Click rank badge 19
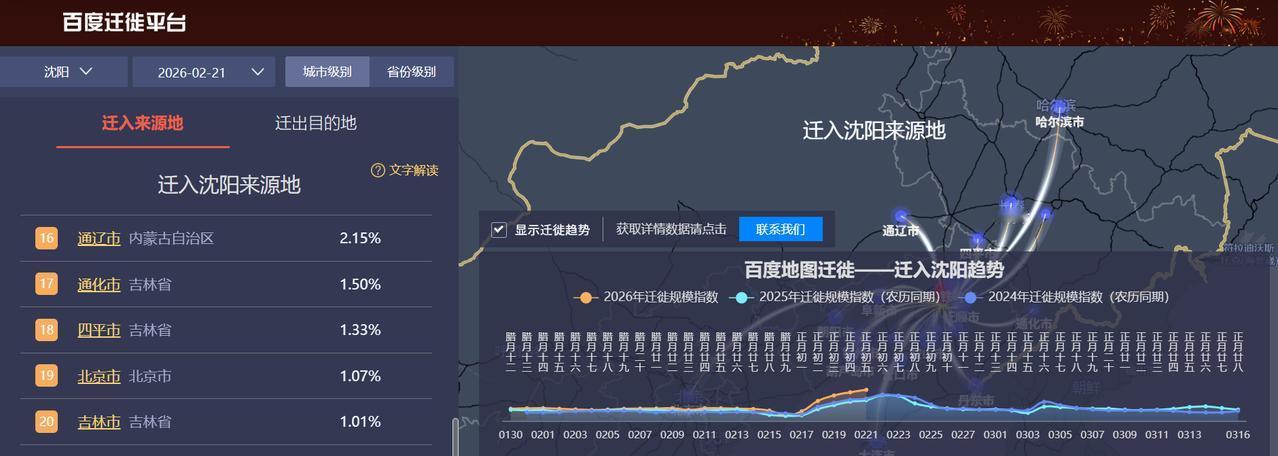The width and height of the screenshot is (1278, 456). click(x=47, y=376)
